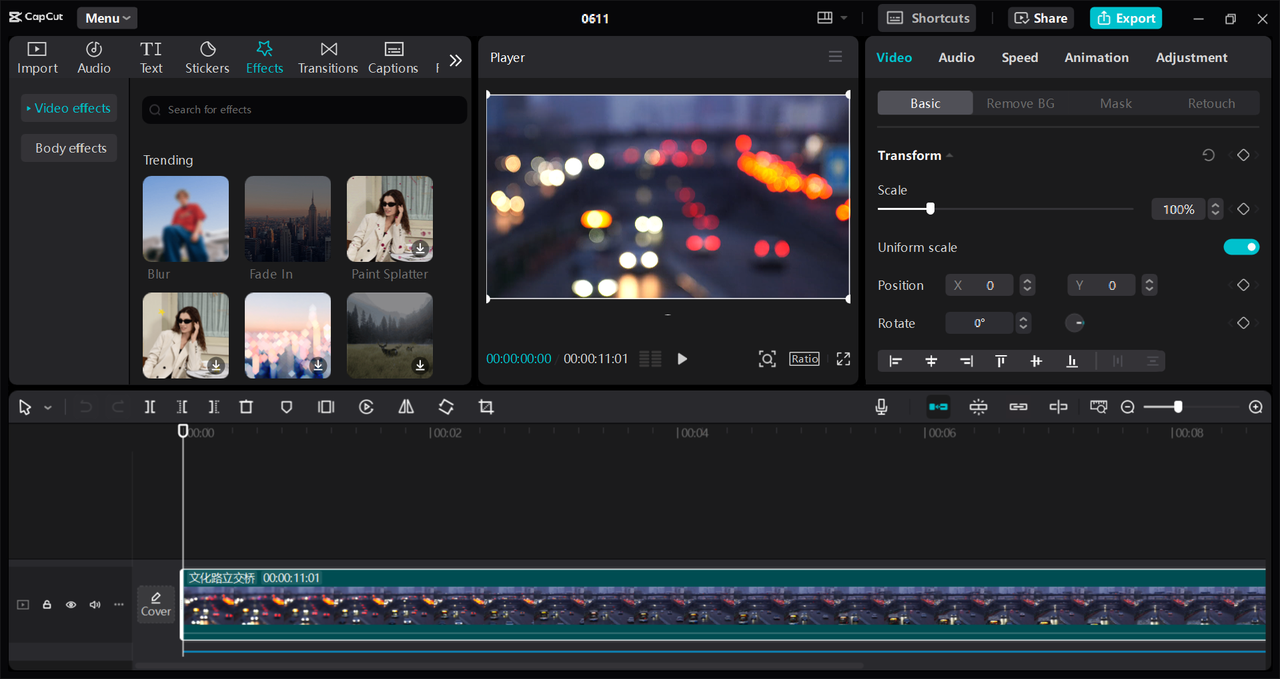Add a keyframe for Transform
Image resolution: width=1280 pixels, height=679 pixels.
[x=1243, y=155]
